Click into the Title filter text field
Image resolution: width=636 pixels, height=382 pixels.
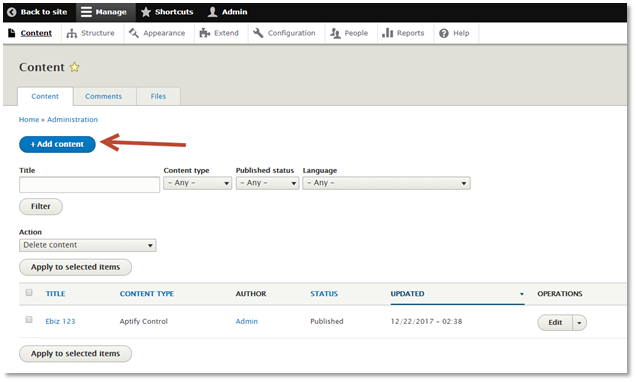tap(89, 185)
